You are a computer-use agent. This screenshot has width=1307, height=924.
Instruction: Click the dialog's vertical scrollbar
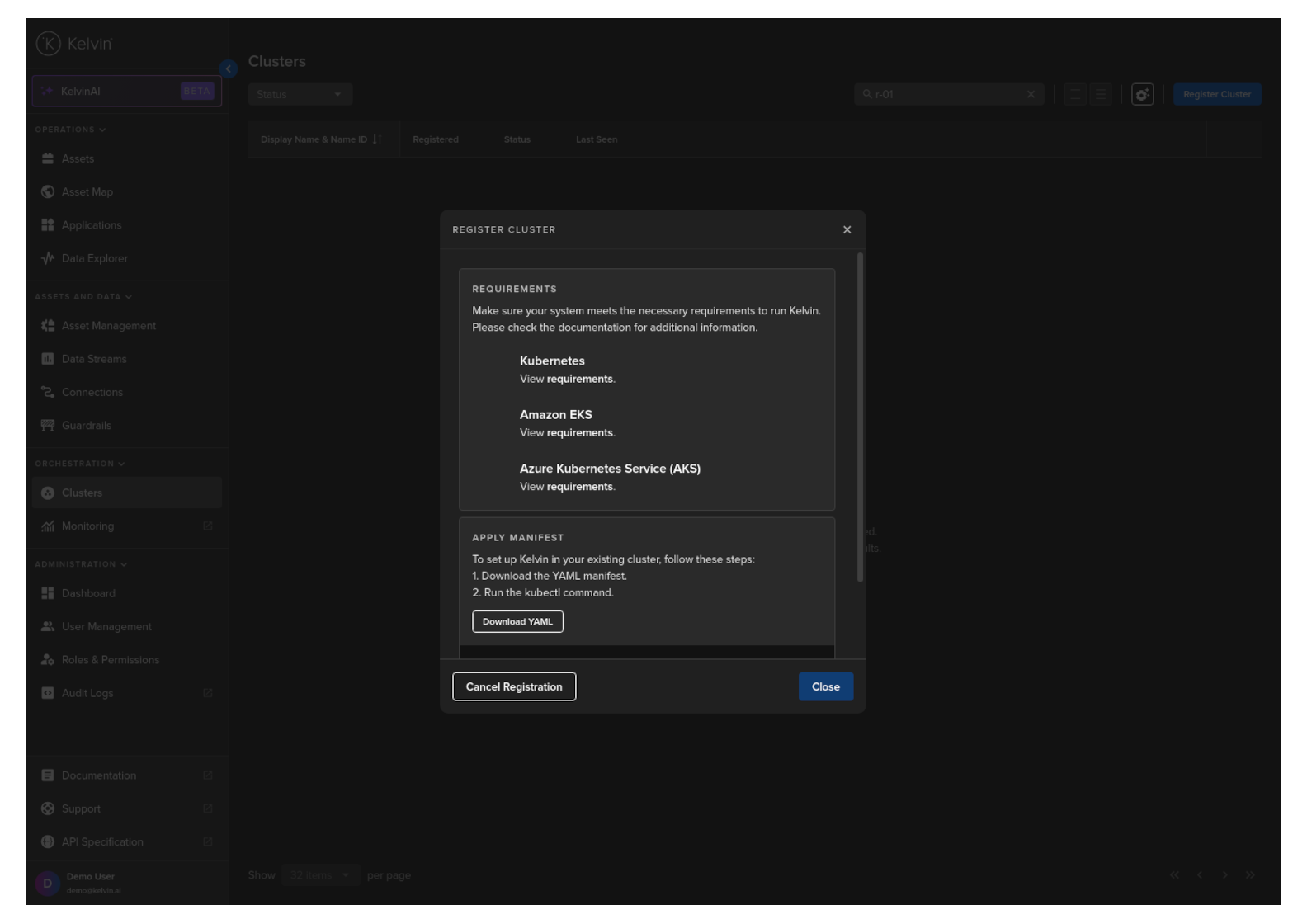click(x=860, y=417)
